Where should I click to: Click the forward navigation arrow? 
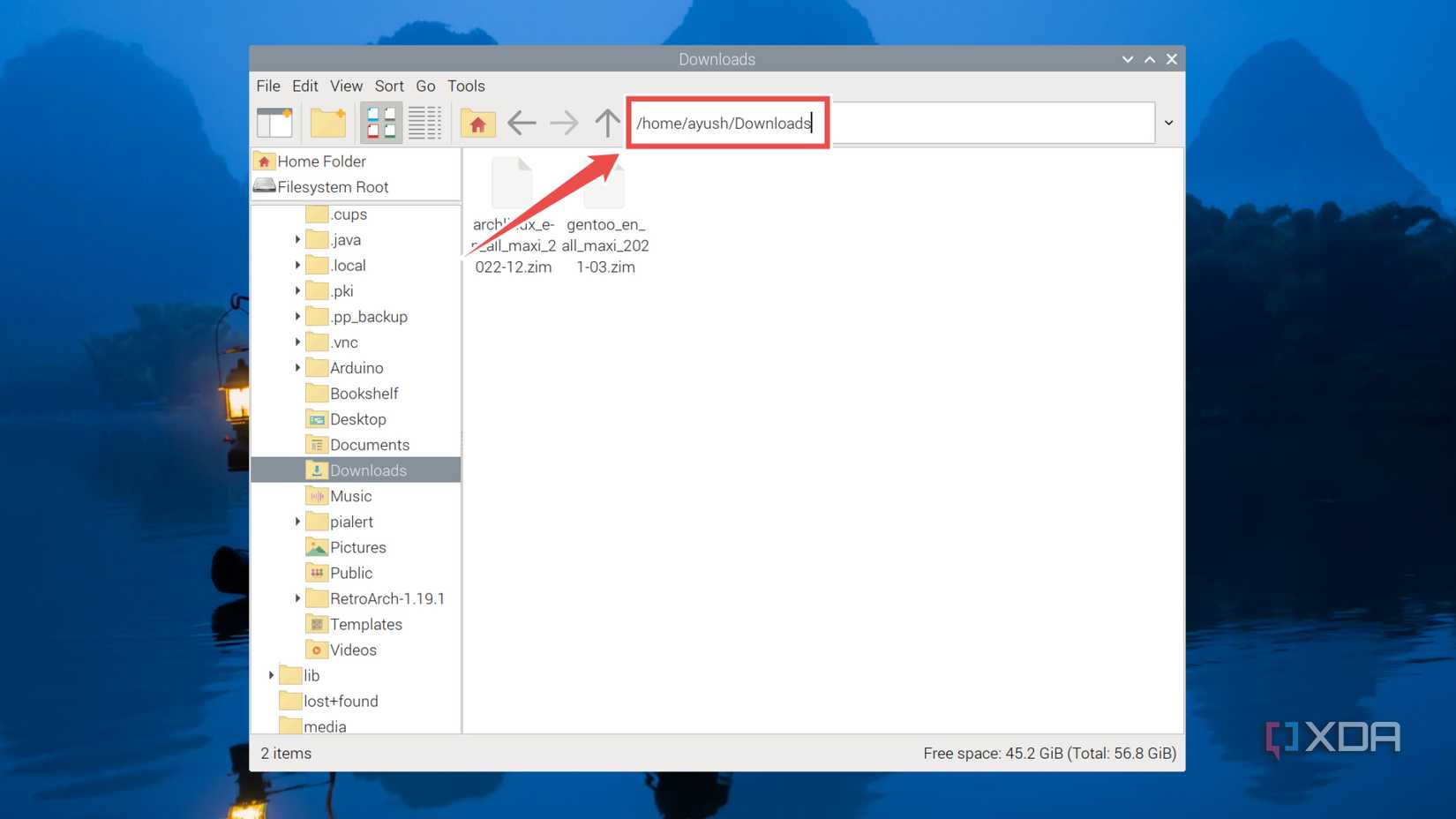564,123
